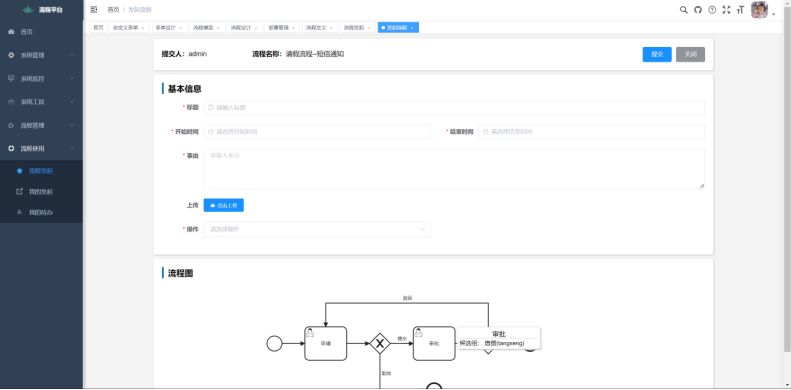Click the user avatar image
The height and width of the screenshot is (390, 791).
click(x=759, y=10)
